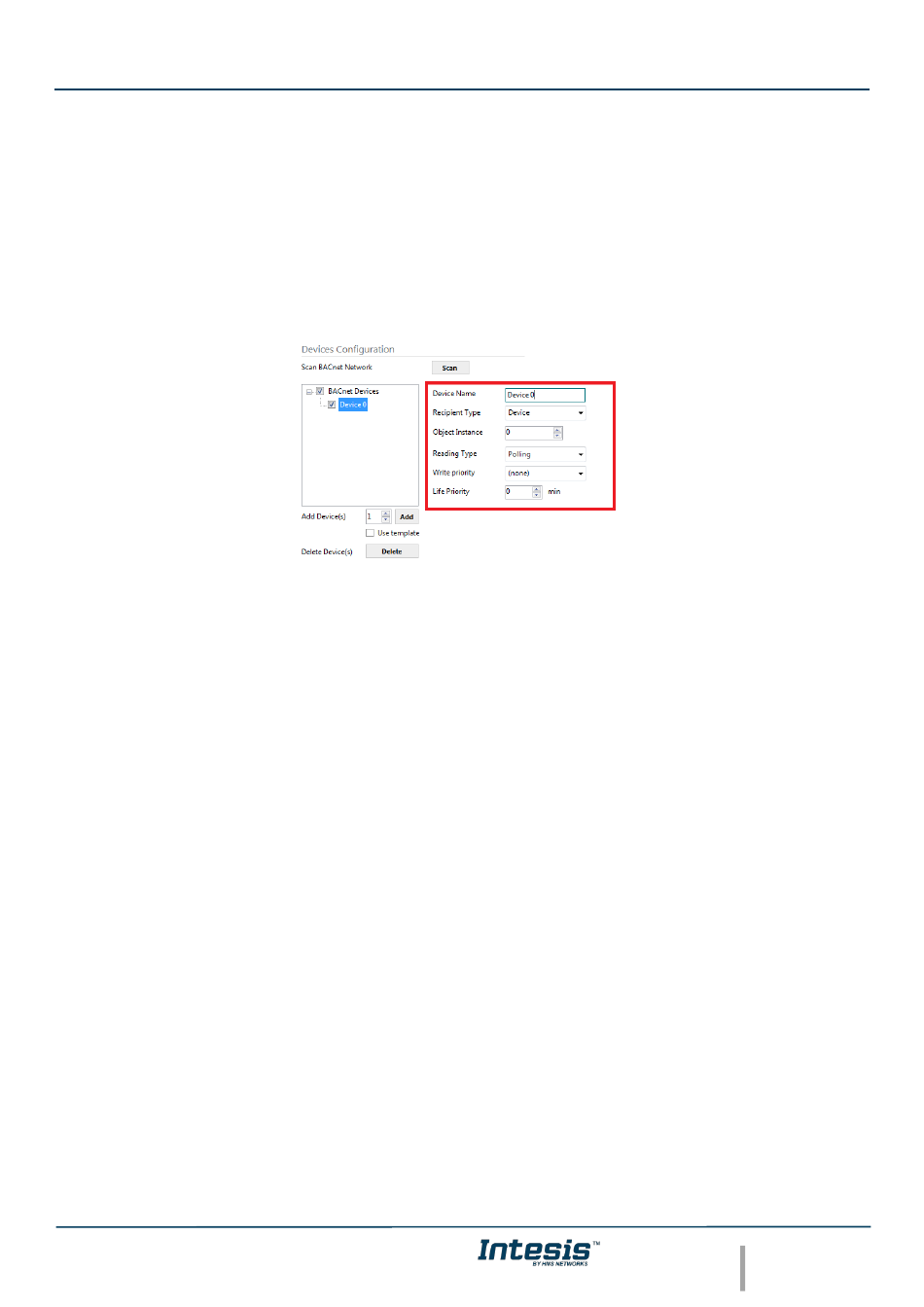Click the Delete device button
The image size is (924, 1307).
(392, 551)
